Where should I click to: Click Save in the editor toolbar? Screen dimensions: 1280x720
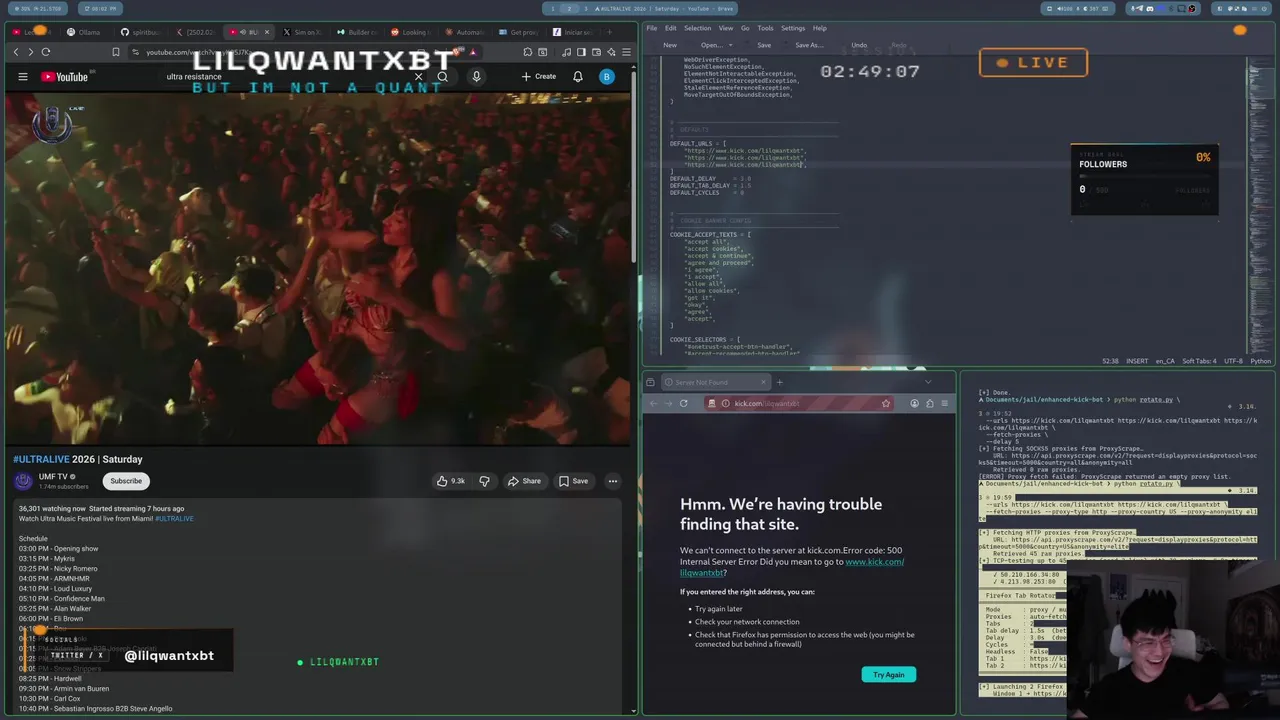pyautogui.click(x=764, y=45)
